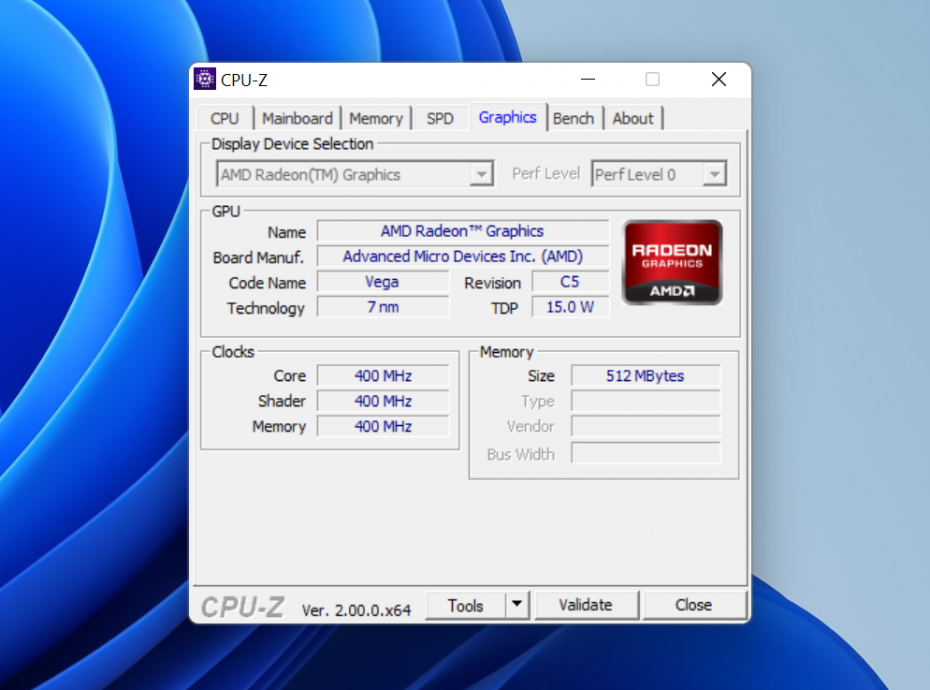Image resolution: width=930 pixels, height=690 pixels.
Task: Click the Shader clock 400 MHz value
Action: tap(383, 401)
